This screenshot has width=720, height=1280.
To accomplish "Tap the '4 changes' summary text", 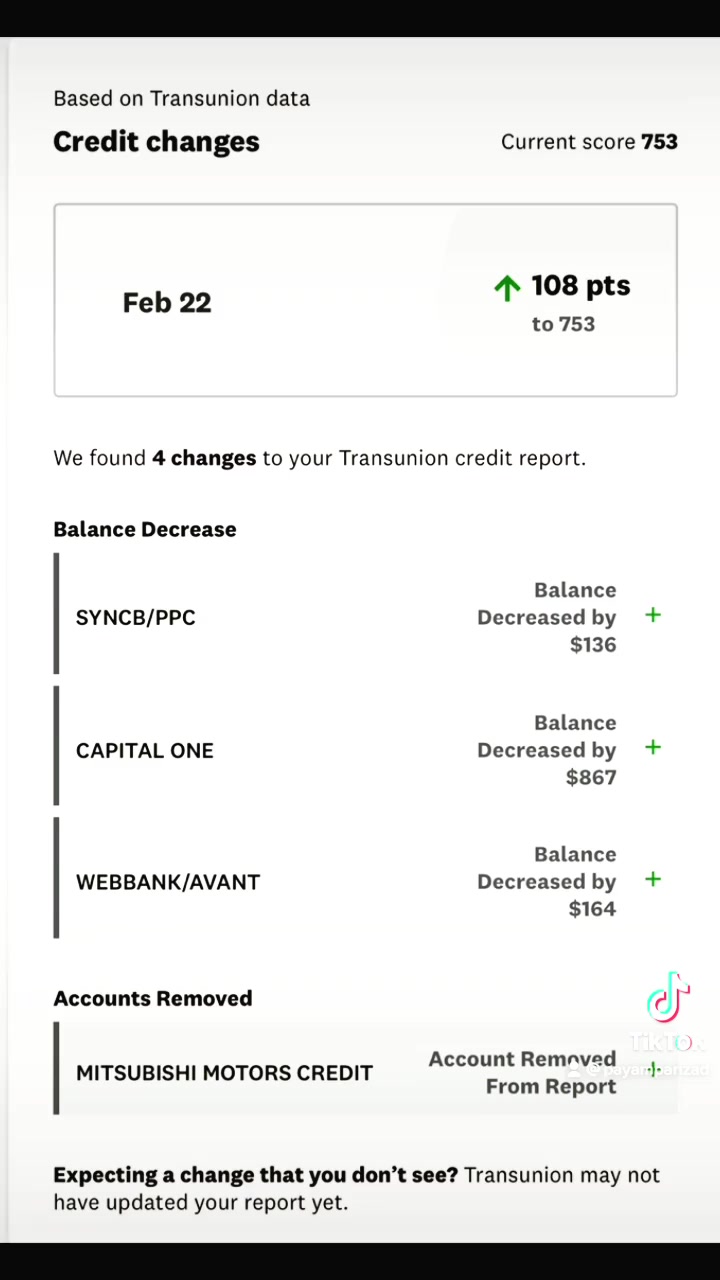I will pyautogui.click(x=204, y=458).
